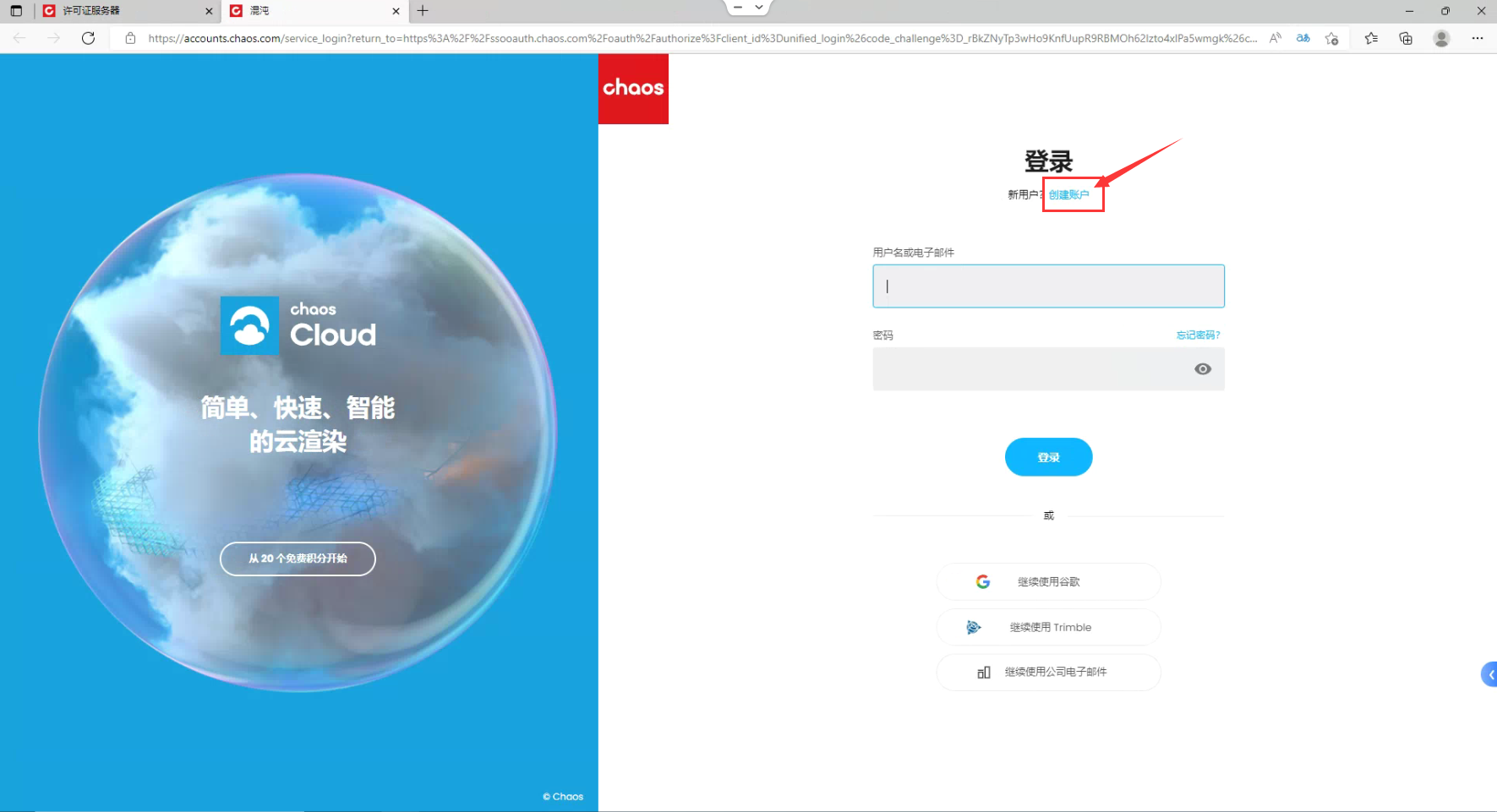Click 继续使用谷歌 button
Screen dimensions: 1497x812
[x=1048, y=581]
